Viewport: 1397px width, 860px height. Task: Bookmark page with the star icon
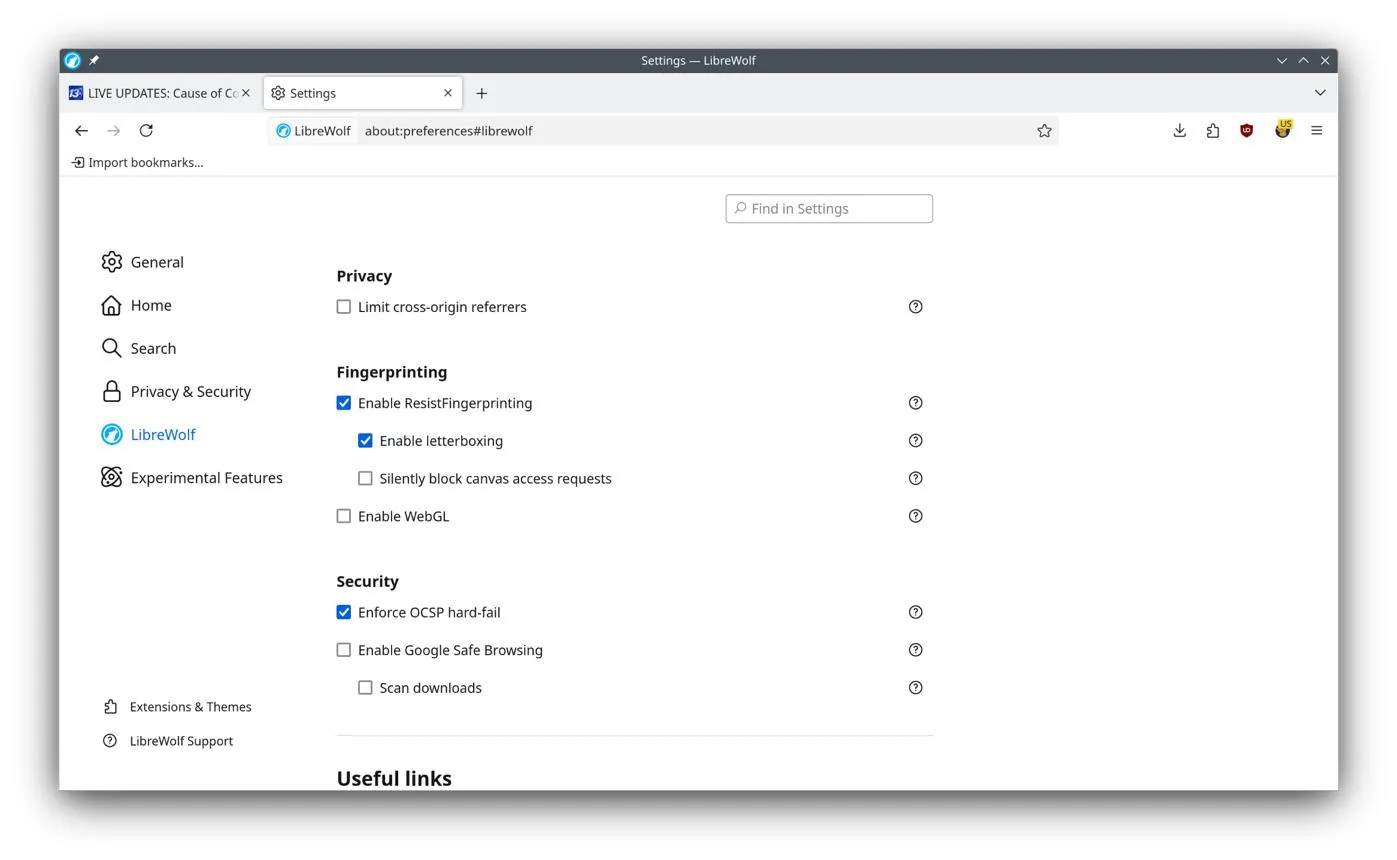(x=1044, y=131)
